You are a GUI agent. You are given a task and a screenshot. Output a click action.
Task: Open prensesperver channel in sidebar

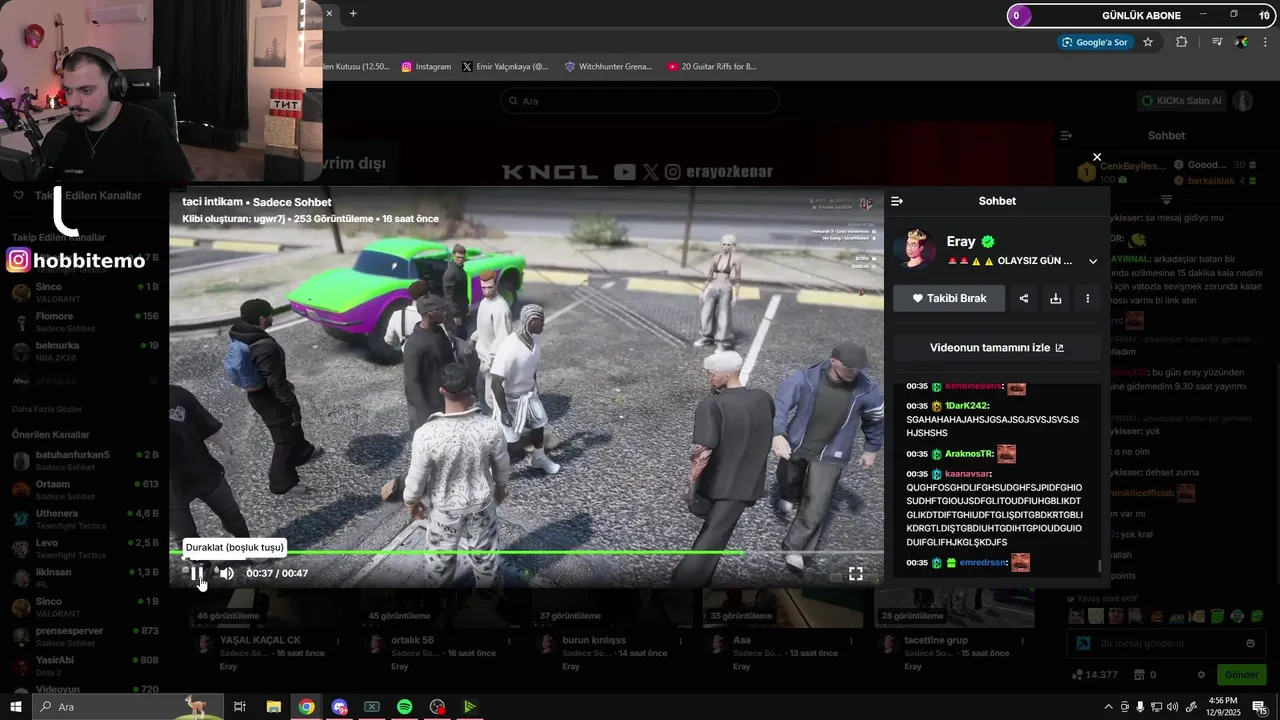85,637
